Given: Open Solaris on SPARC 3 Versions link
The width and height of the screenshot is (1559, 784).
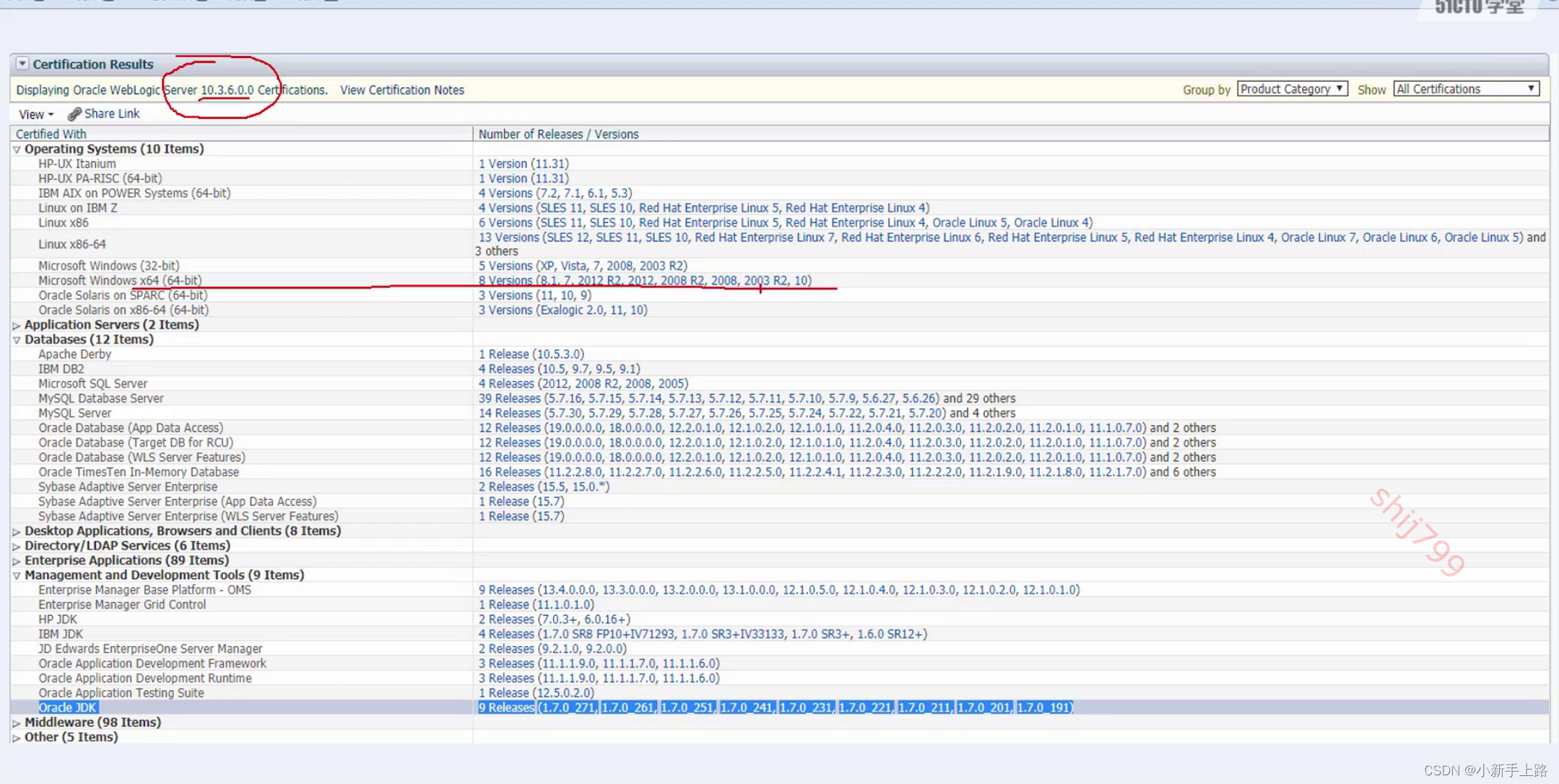Looking at the screenshot, I should (x=535, y=295).
